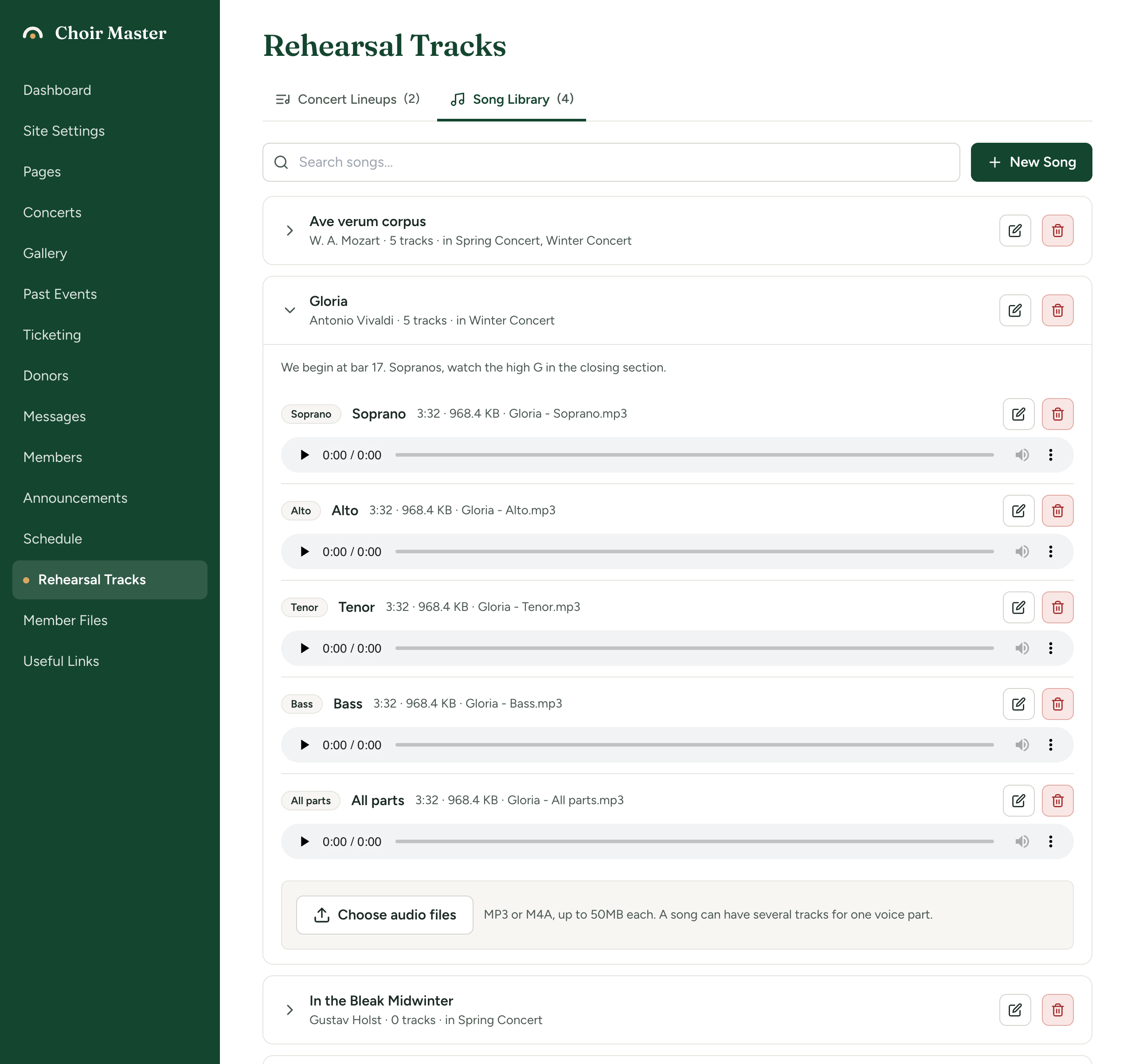Edit In the Bleak Midwinter song
The width and height of the screenshot is (1135, 1064).
coord(1014,1010)
